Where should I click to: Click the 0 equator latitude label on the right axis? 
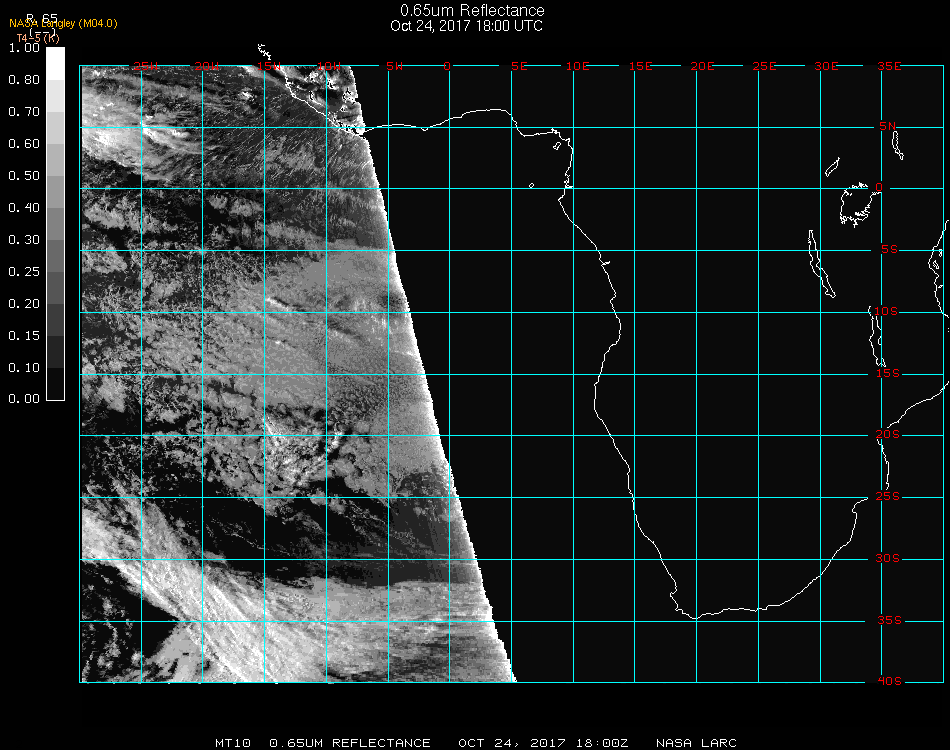tap(879, 187)
